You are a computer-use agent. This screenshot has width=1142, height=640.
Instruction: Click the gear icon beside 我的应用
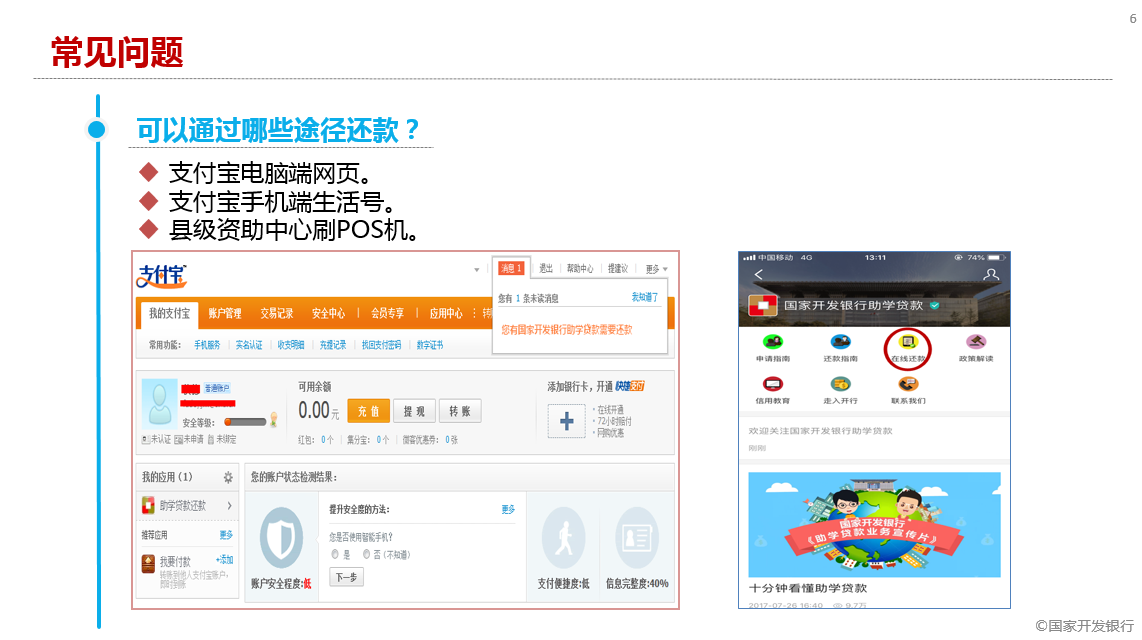point(228,478)
